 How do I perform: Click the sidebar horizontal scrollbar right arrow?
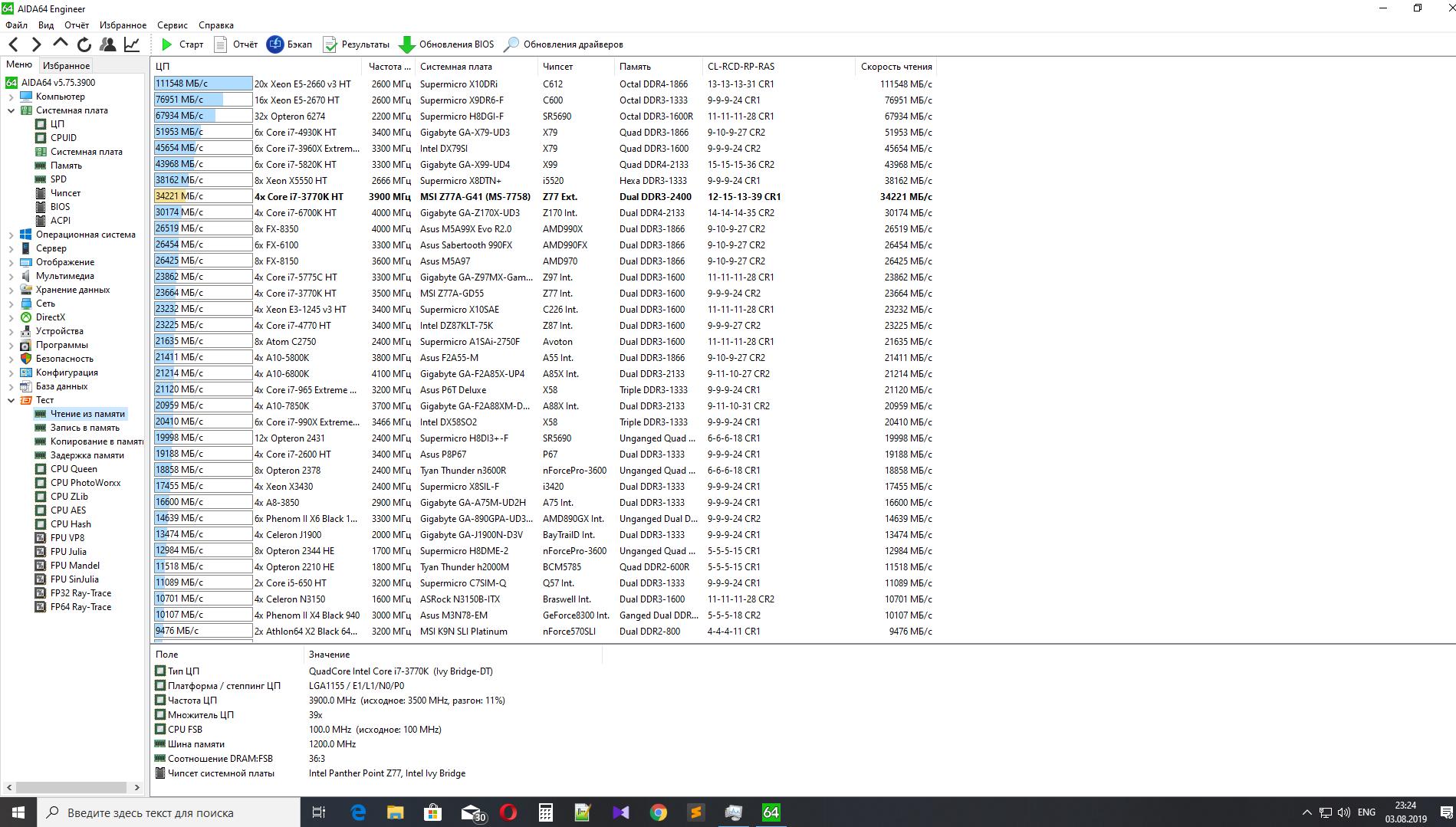tap(137, 787)
